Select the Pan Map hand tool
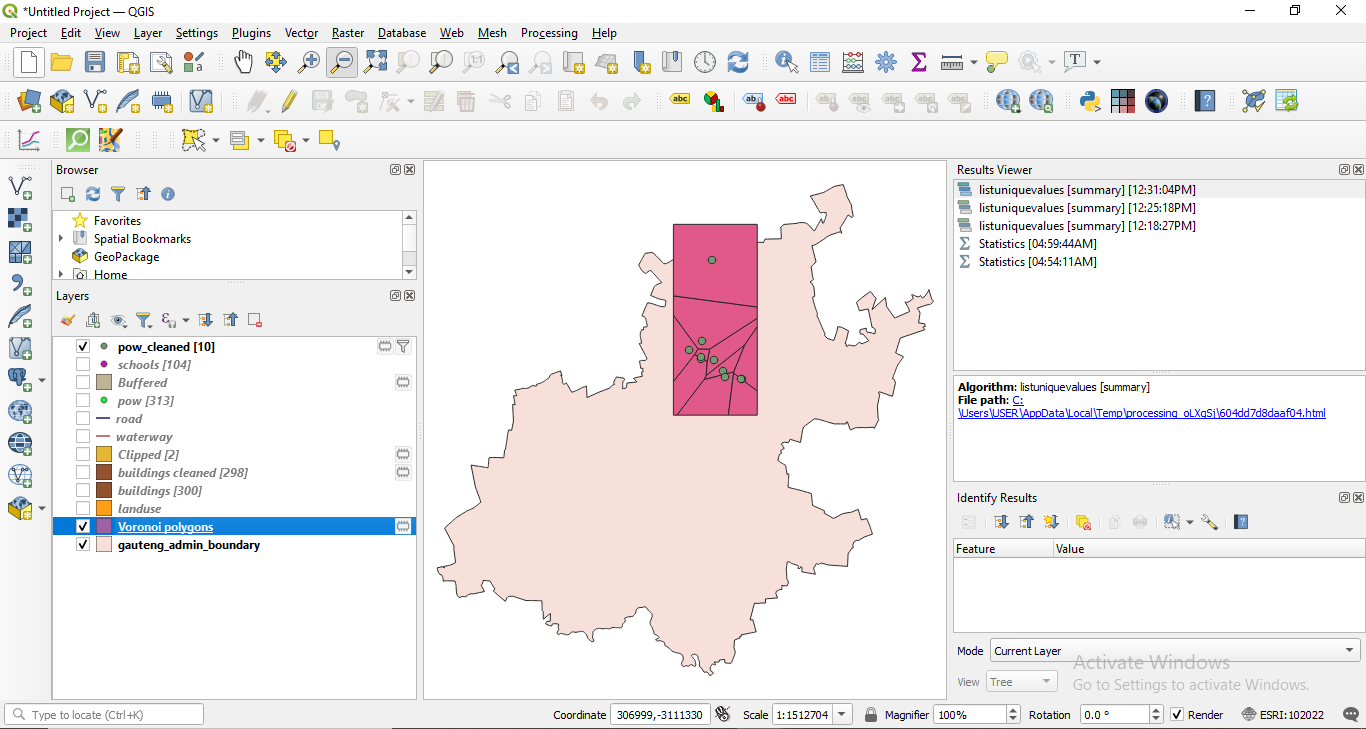The width and height of the screenshot is (1366, 729). [x=243, y=62]
